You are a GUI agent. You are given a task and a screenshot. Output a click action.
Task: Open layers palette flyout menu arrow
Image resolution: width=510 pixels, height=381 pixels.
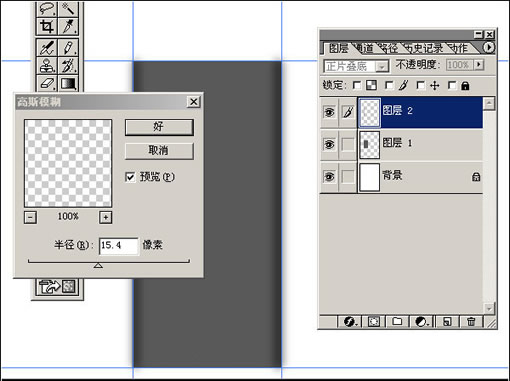point(489,47)
